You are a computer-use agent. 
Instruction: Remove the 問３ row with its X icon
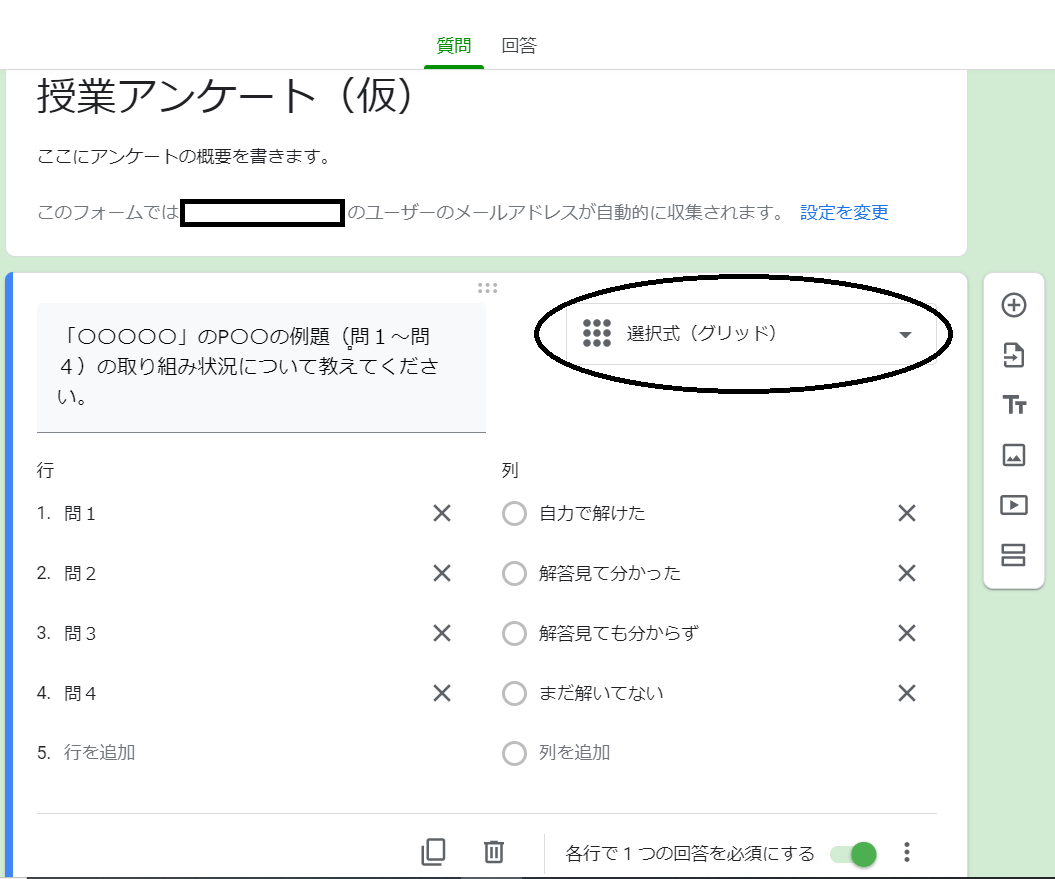coord(440,633)
